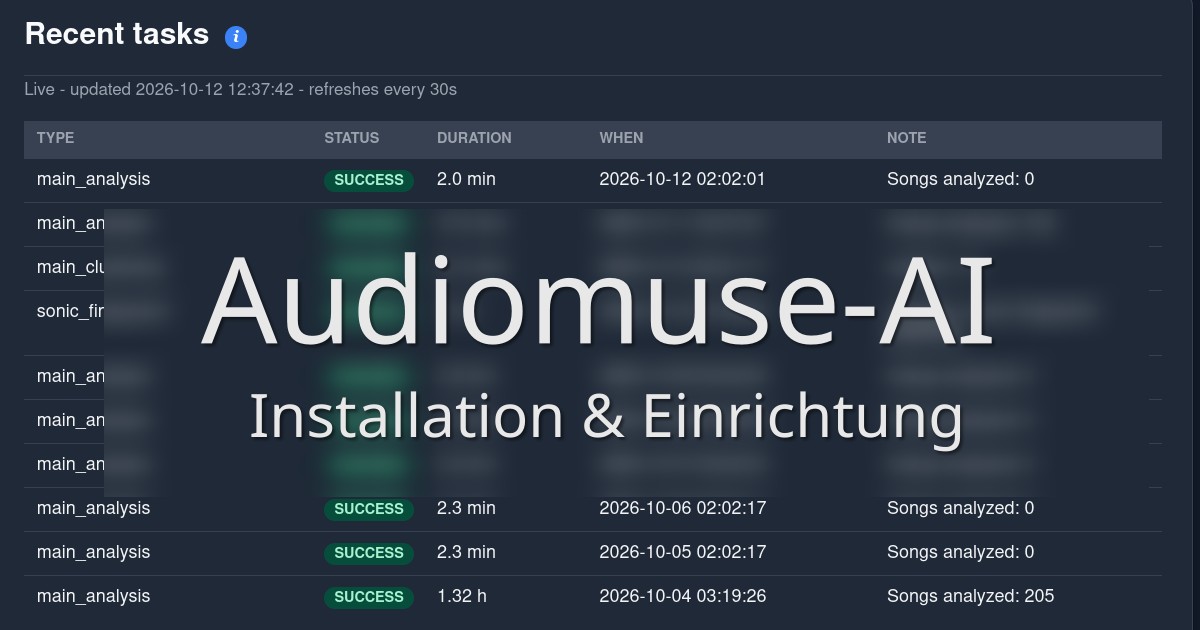This screenshot has height=630, width=1200.
Task: Click the timestamp 2026-10-12 02:02:01
Action: pyautogui.click(x=682, y=180)
